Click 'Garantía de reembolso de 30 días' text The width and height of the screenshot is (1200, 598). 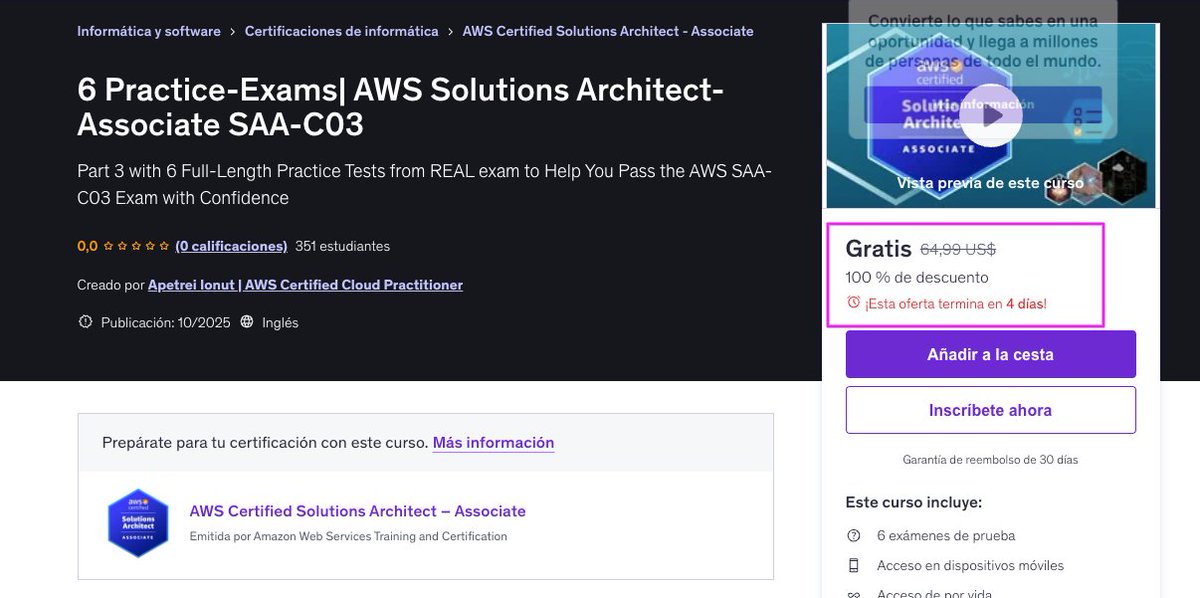click(x=991, y=460)
